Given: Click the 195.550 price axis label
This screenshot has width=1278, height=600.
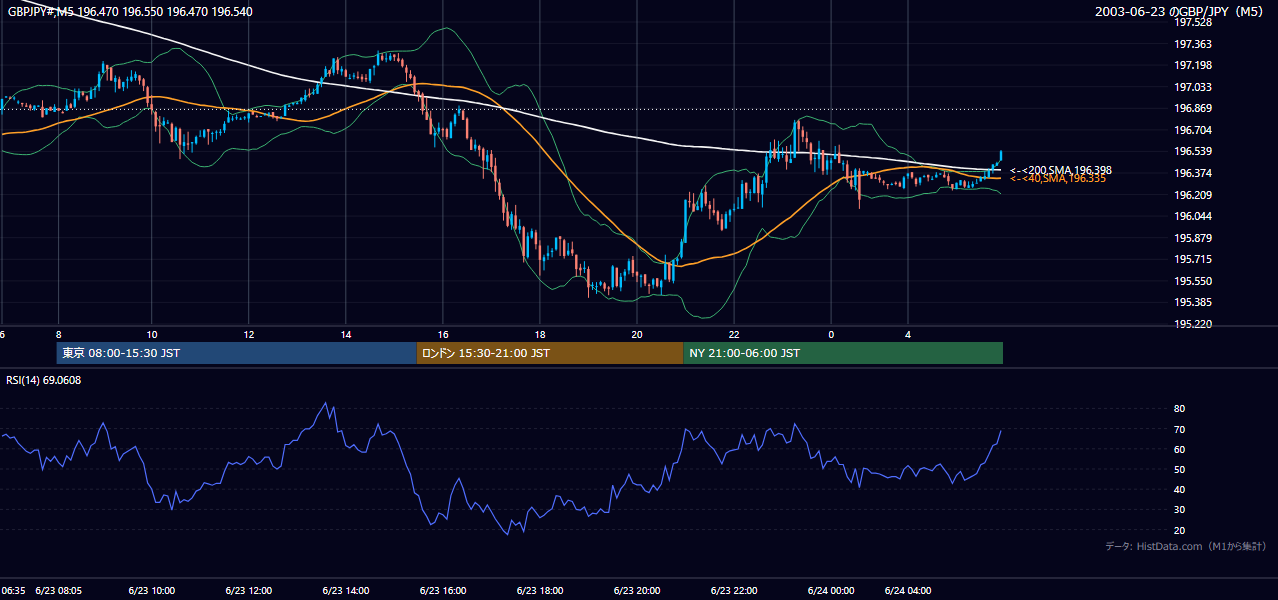Looking at the screenshot, I should click(1195, 281).
